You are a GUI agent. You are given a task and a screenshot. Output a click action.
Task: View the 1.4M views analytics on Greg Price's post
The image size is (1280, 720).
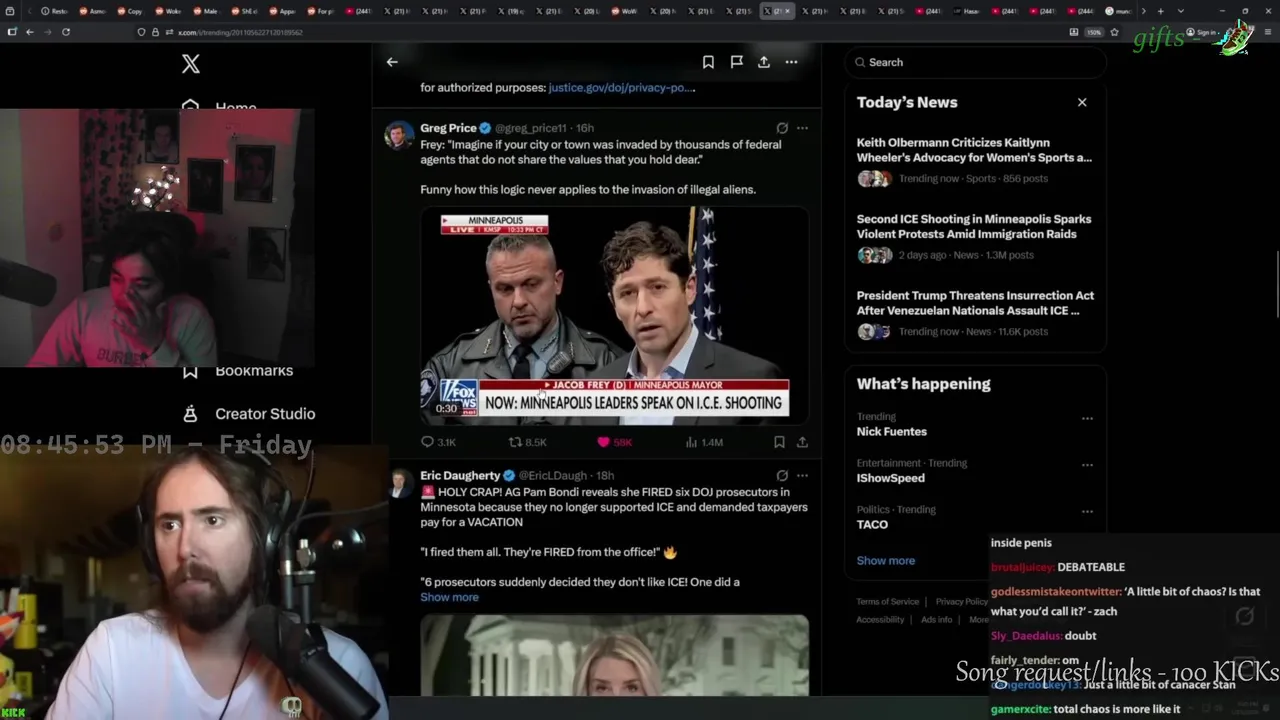(704, 442)
